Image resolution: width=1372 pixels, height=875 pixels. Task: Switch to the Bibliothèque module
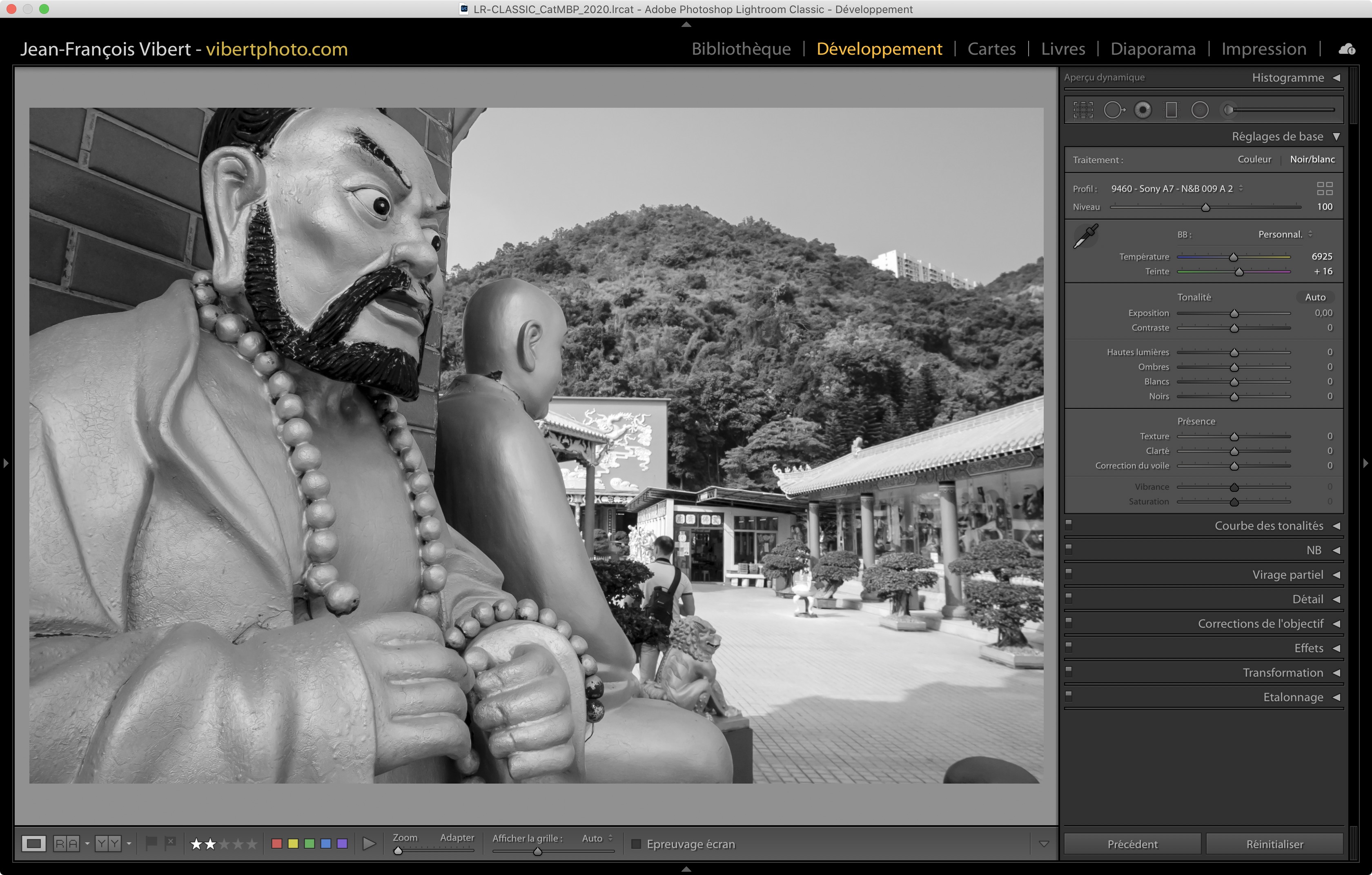pyautogui.click(x=741, y=49)
